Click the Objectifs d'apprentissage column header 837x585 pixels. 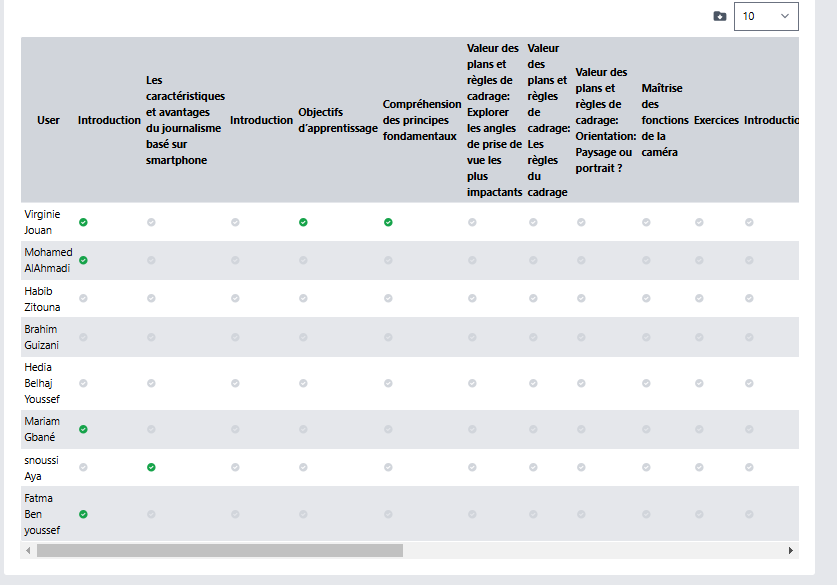[338, 120]
